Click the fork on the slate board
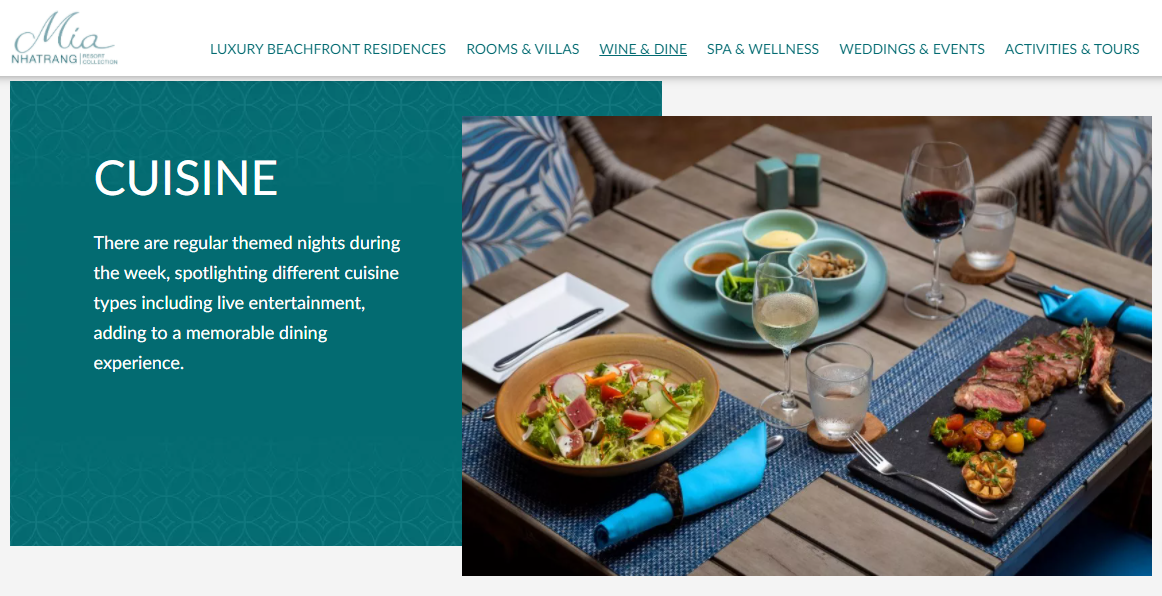 (921, 477)
